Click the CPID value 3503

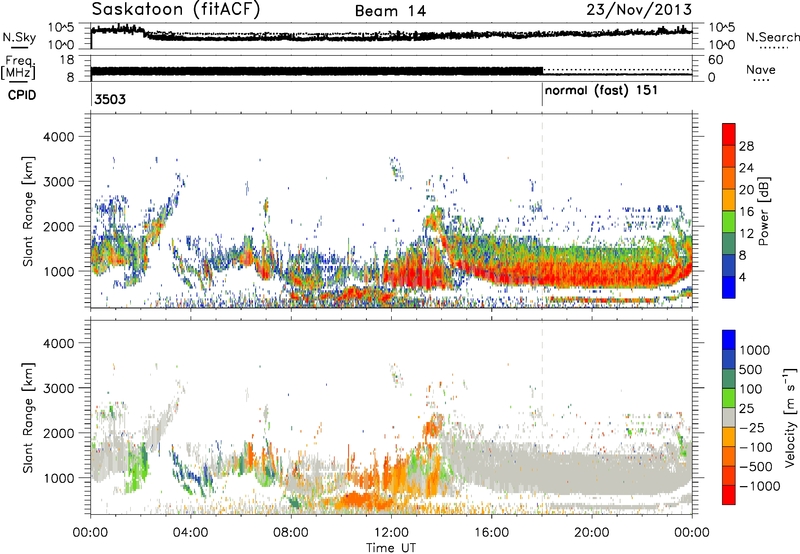coord(110,99)
